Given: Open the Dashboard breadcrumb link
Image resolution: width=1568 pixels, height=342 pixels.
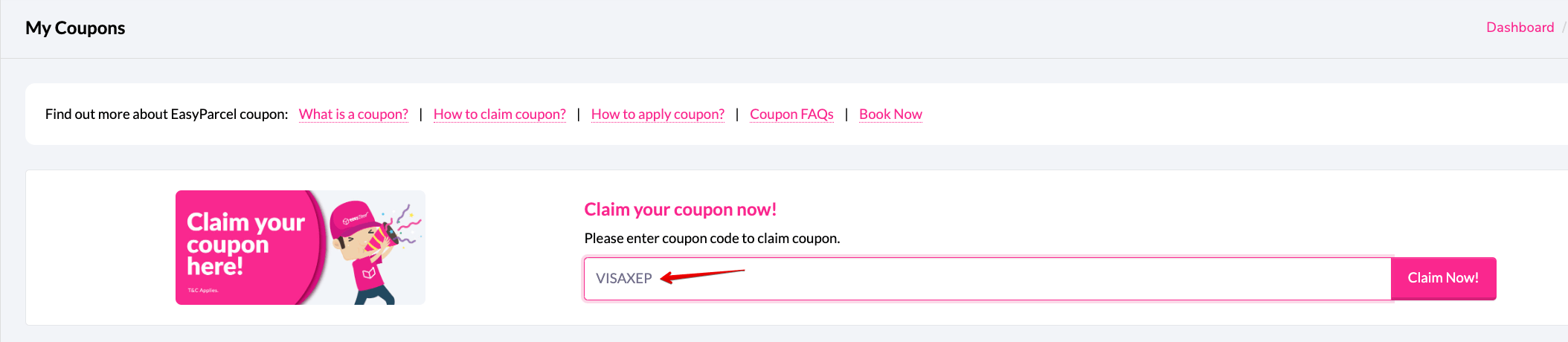Looking at the screenshot, I should [x=1520, y=28].
